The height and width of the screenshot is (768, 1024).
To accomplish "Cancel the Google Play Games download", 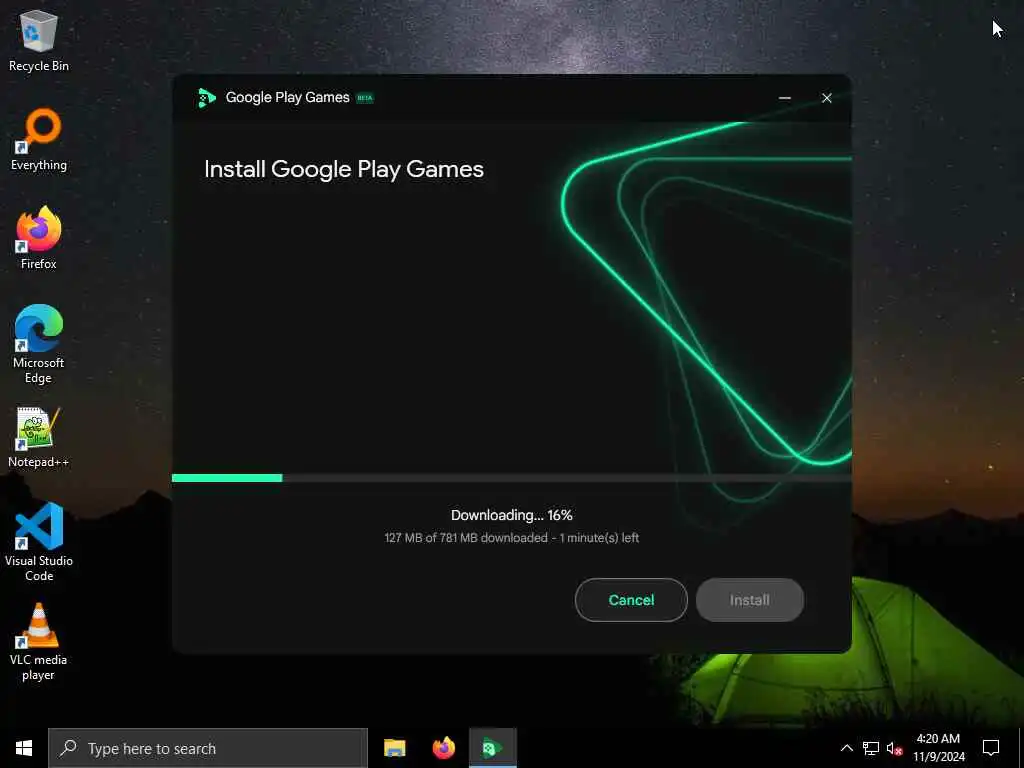I will click(631, 600).
